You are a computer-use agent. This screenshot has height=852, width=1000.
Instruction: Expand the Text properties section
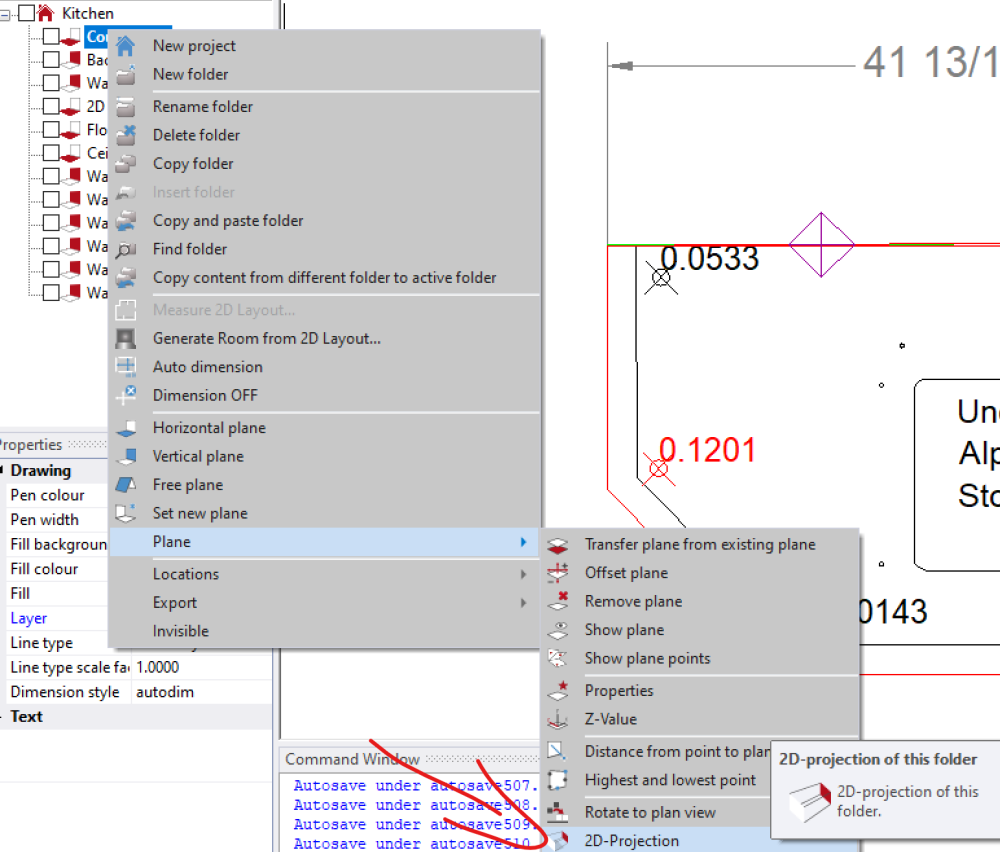(2, 717)
